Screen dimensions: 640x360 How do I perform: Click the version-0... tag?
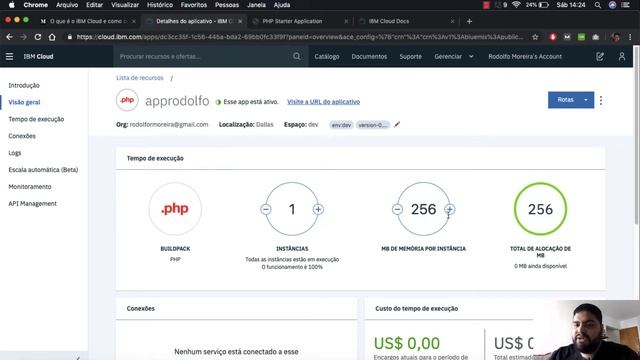373,125
